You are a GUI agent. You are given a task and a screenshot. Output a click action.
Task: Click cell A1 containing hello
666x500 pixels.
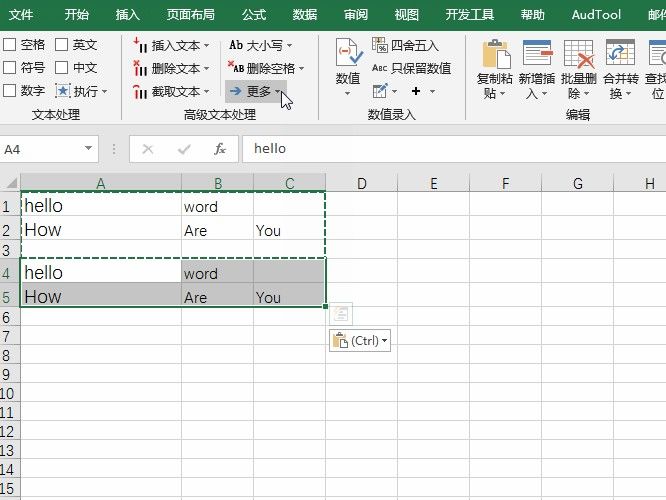point(101,206)
